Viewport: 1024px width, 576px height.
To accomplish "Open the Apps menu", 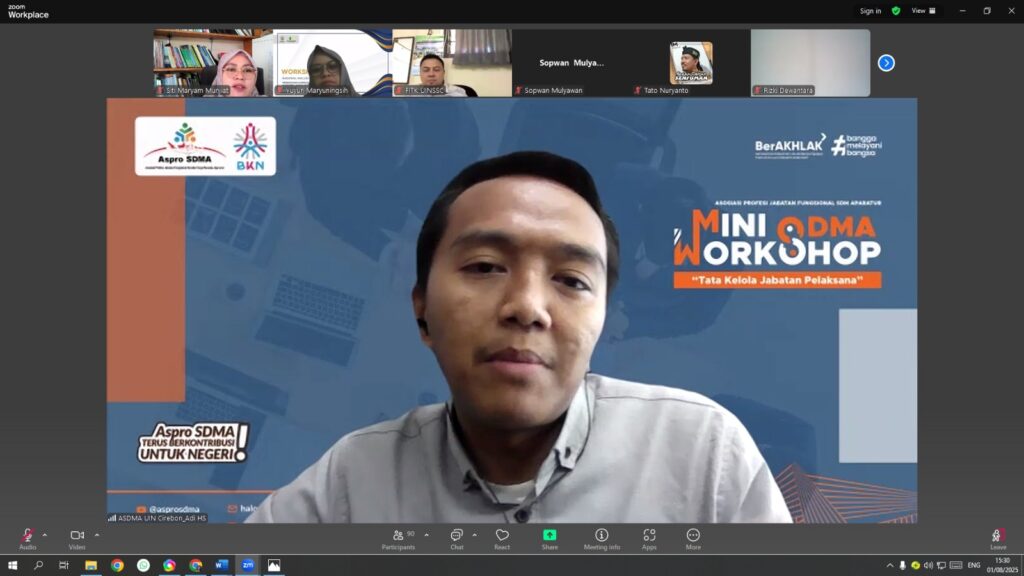I will click(x=649, y=539).
